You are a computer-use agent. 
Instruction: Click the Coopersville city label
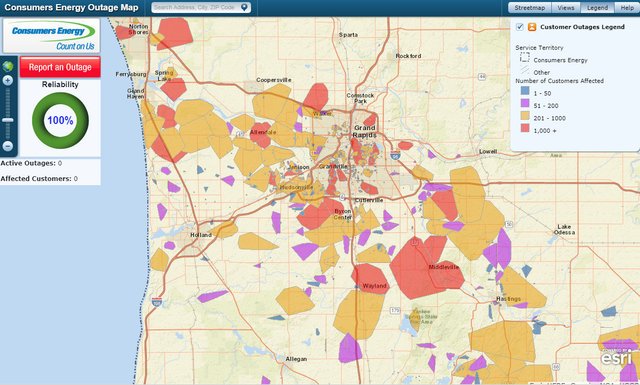[273, 80]
